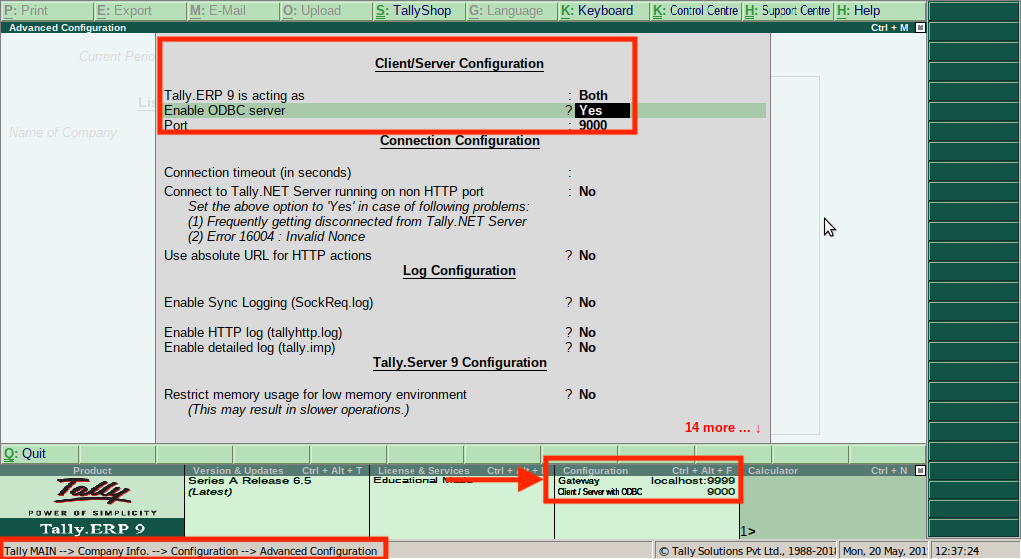
Task: Click the calculator prompt 1>
Action: 748,532
